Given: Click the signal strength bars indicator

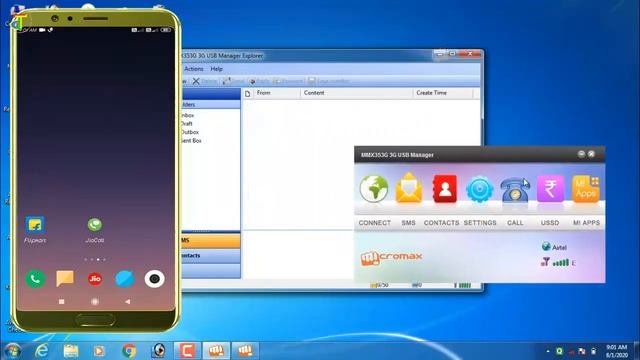Looking at the screenshot, I should (x=561, y=262).
